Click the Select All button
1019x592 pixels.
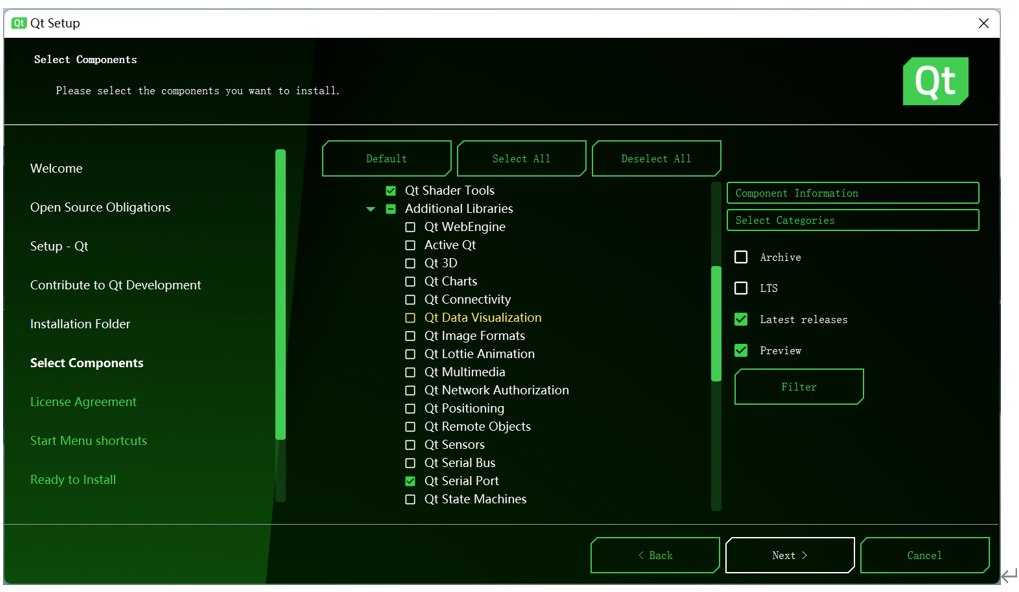pyautogui.click(x=521, y=159)
